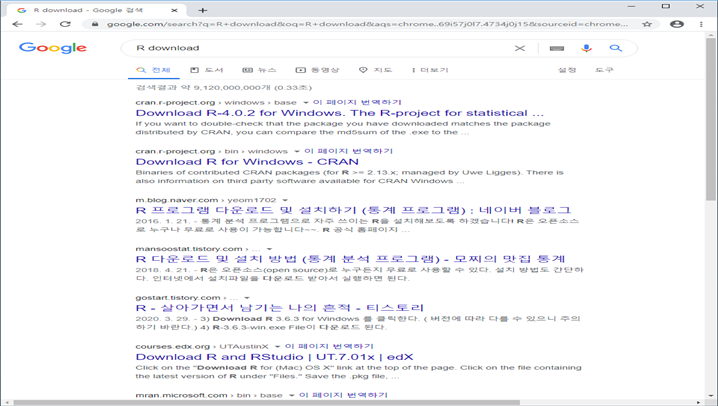The width and height of the screenshot is (718, 406).
Task: Expand dropdown arrow for mran.microsoft.com result
Action: (292, 395)
